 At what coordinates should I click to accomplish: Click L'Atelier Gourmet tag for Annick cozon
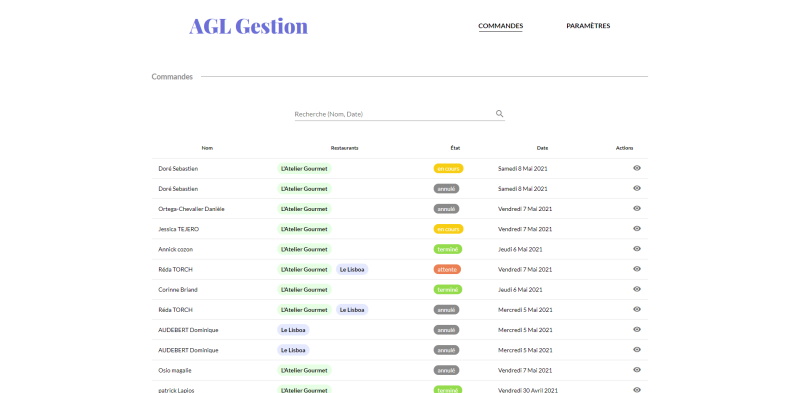coord(305,249)
